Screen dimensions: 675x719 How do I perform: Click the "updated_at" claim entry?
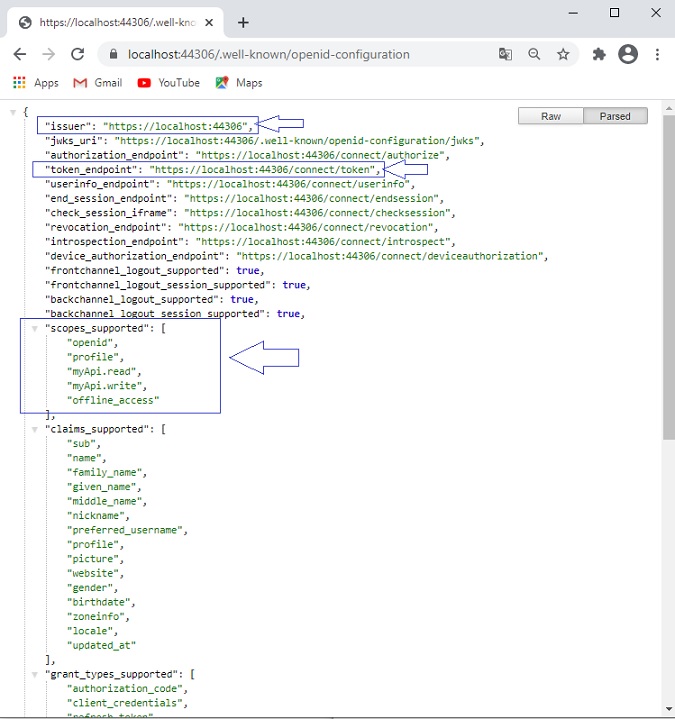[x=101, y=645]
